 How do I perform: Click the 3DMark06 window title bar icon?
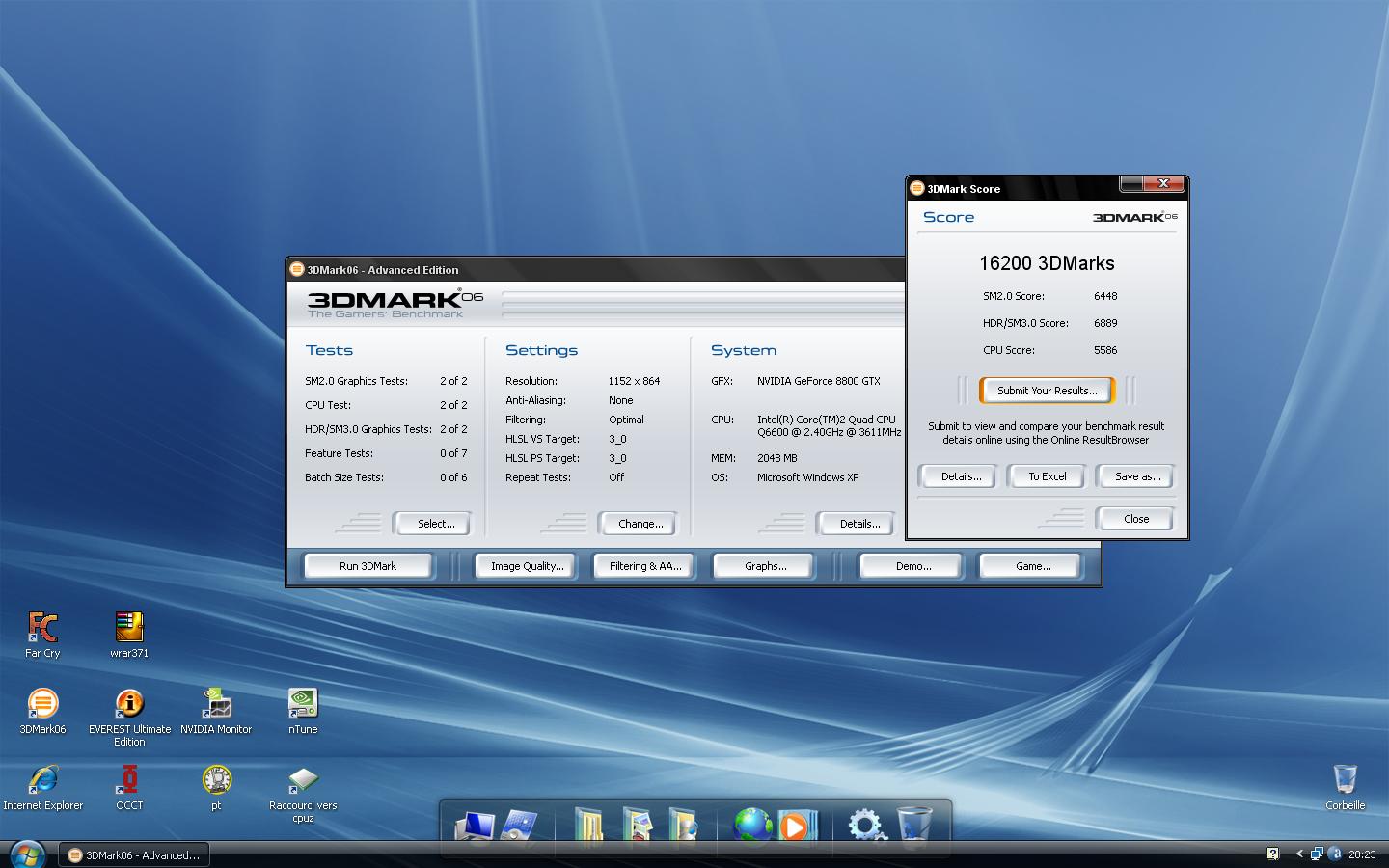297,269
